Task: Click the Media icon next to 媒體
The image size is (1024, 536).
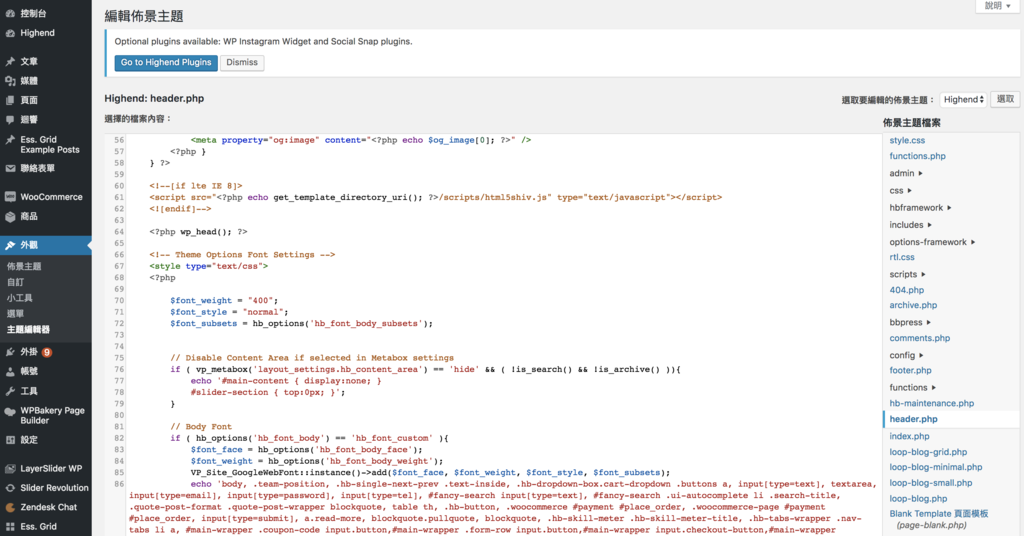Action: pos(10,81)
